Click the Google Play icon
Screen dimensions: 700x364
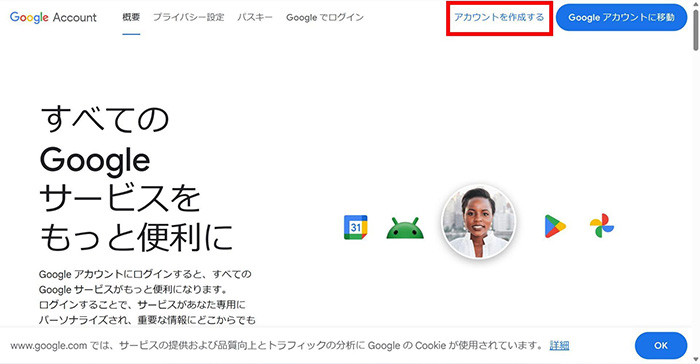pos(555,226)
